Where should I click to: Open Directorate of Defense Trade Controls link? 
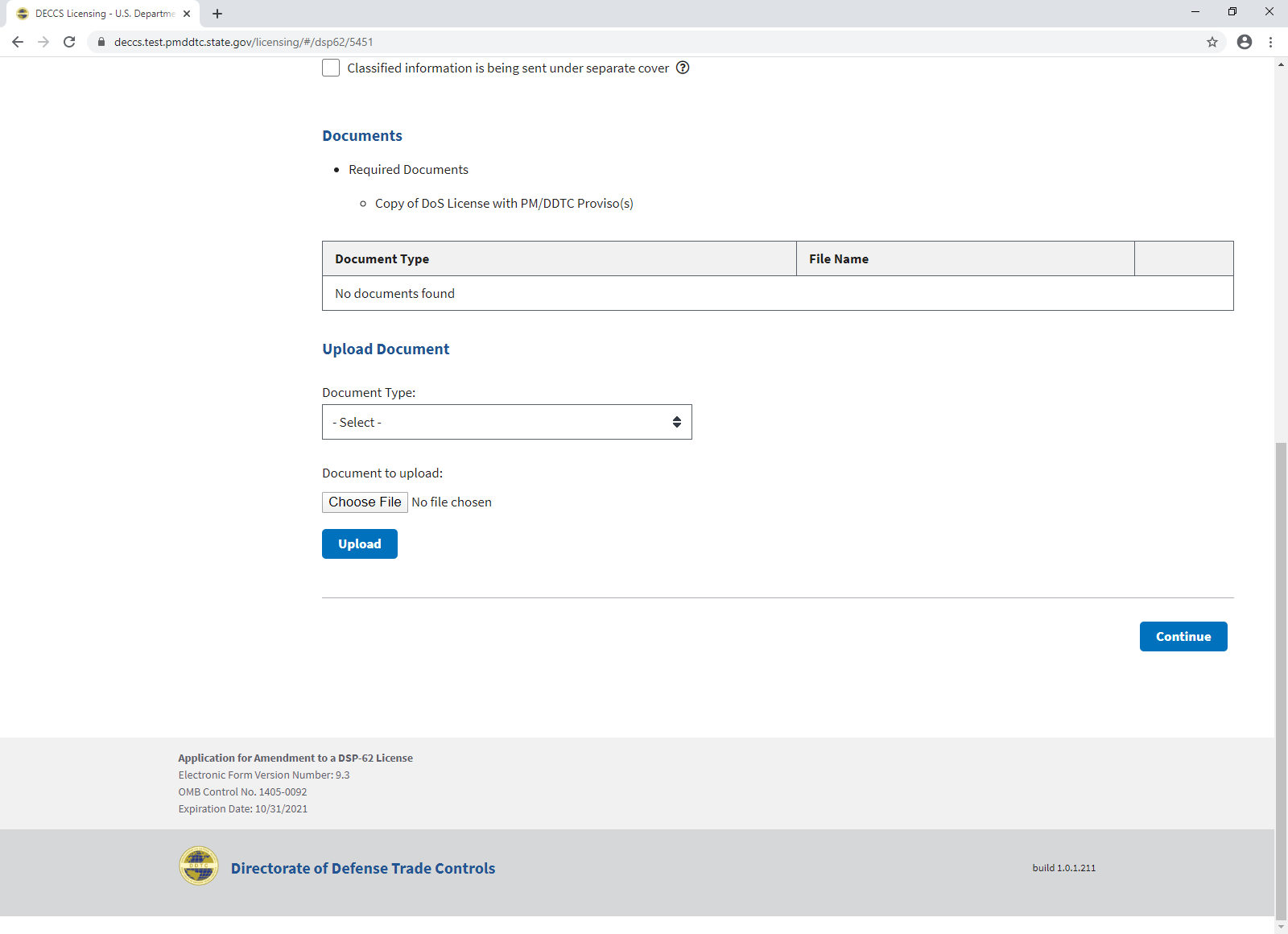(x=363, y=868)
